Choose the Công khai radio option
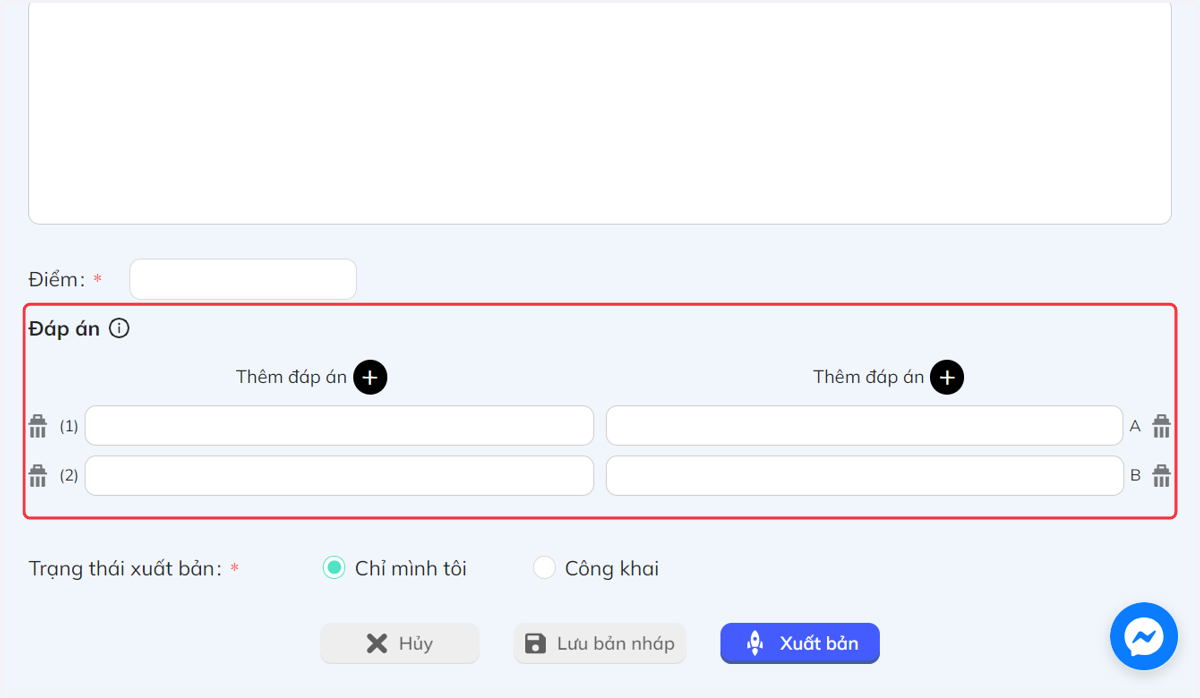This screenshot has height=698, width=1200. [x=544, y=568]
